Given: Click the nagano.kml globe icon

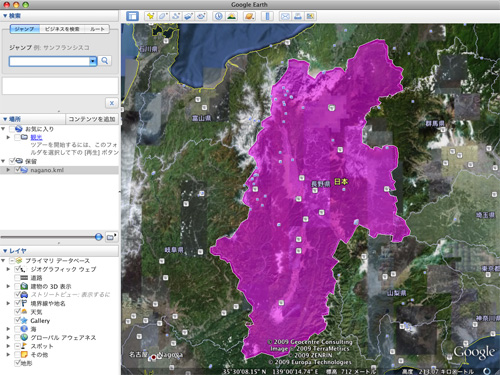Looking at the screenshot, I should pos(24,170).
